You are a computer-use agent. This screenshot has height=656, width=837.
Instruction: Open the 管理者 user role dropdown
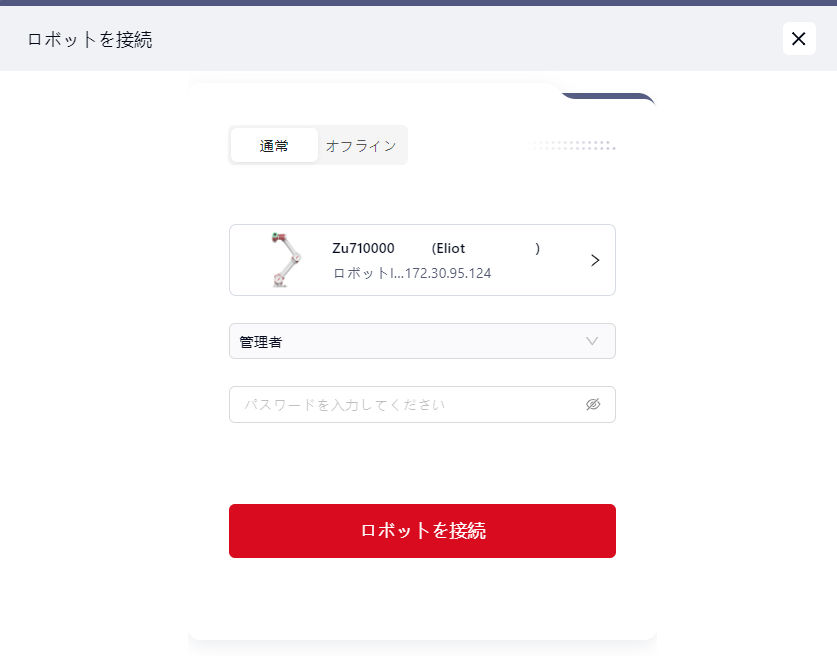tap(421, 341)
